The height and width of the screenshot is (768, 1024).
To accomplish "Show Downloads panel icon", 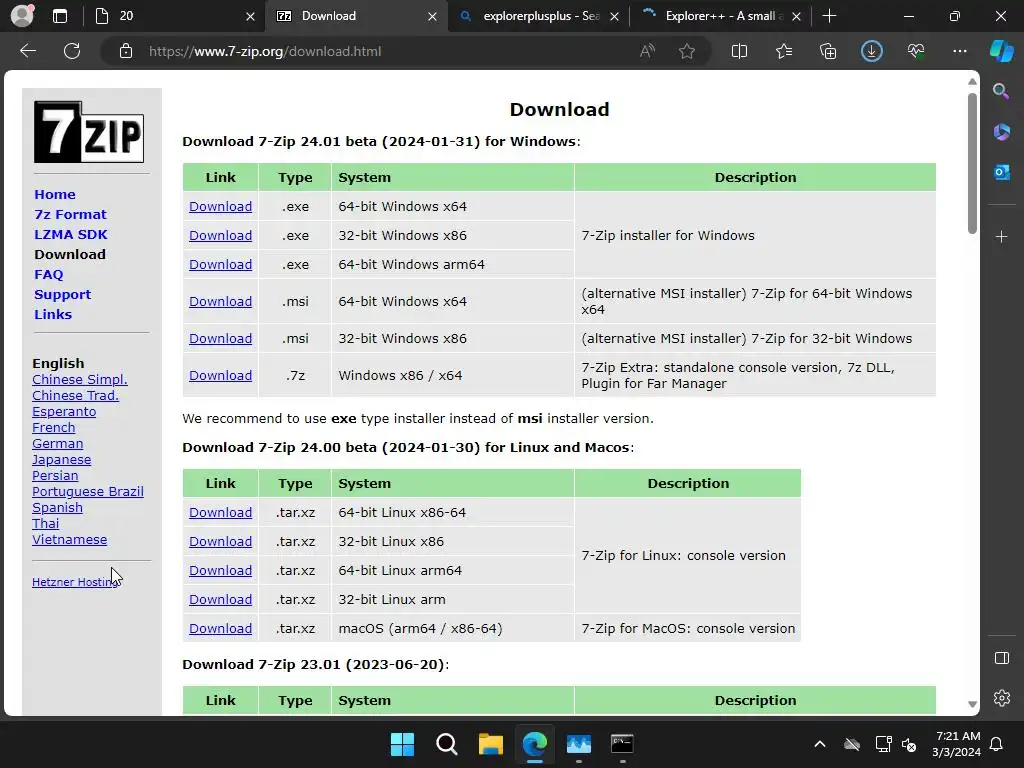I will 872,51.
